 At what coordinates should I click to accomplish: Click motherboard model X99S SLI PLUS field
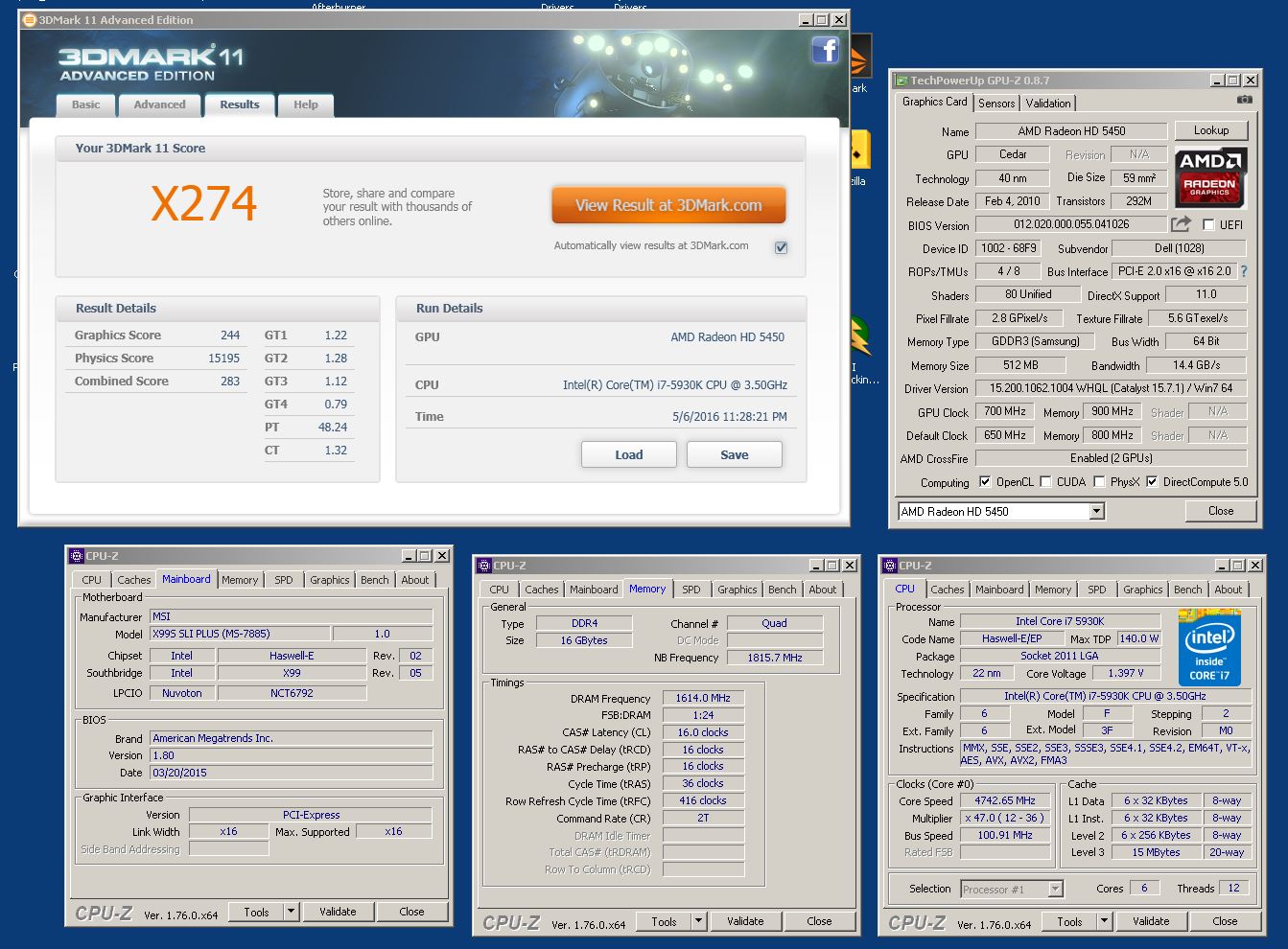pyautogui.click(x=240, y=634)
